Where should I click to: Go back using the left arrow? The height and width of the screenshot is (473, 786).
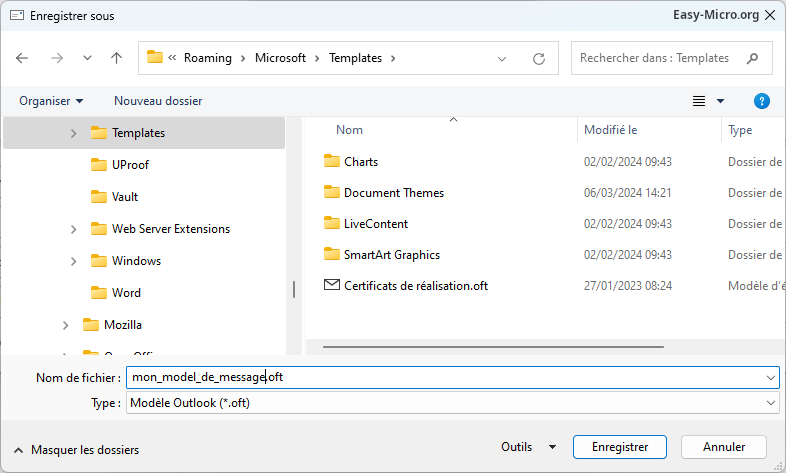[22, 58]
